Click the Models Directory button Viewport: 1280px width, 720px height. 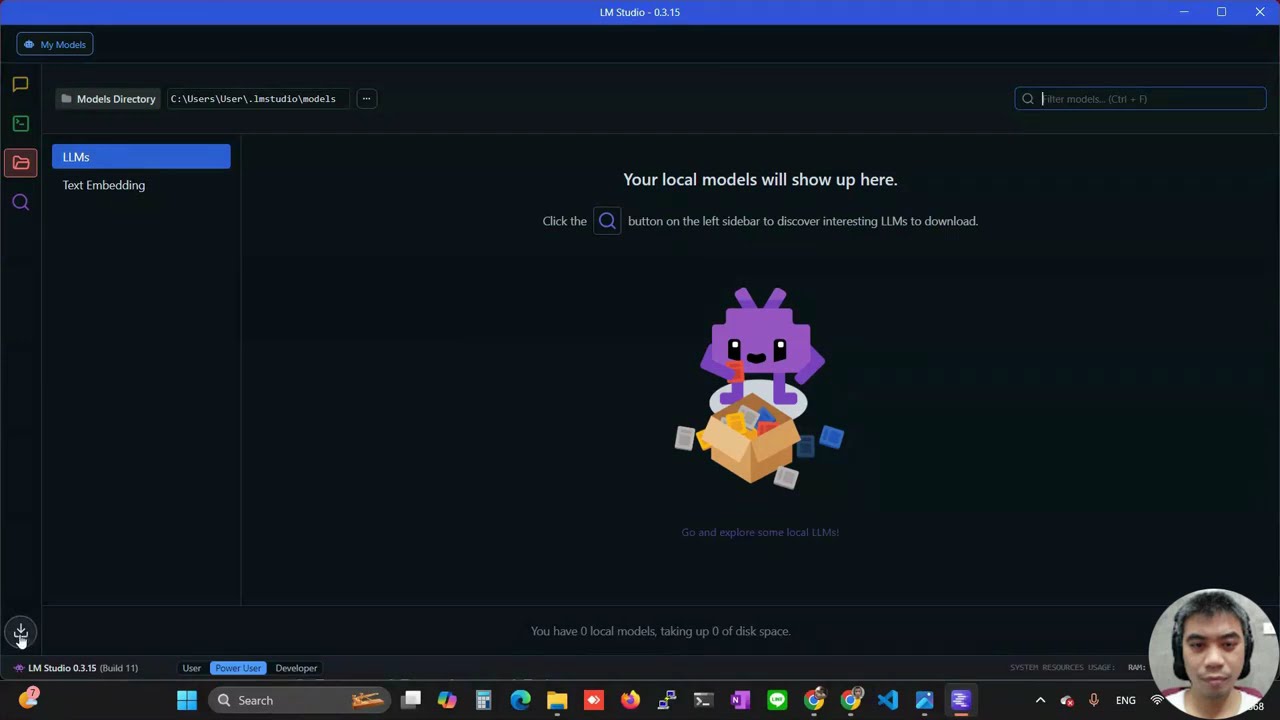click(x=108, y=99)
